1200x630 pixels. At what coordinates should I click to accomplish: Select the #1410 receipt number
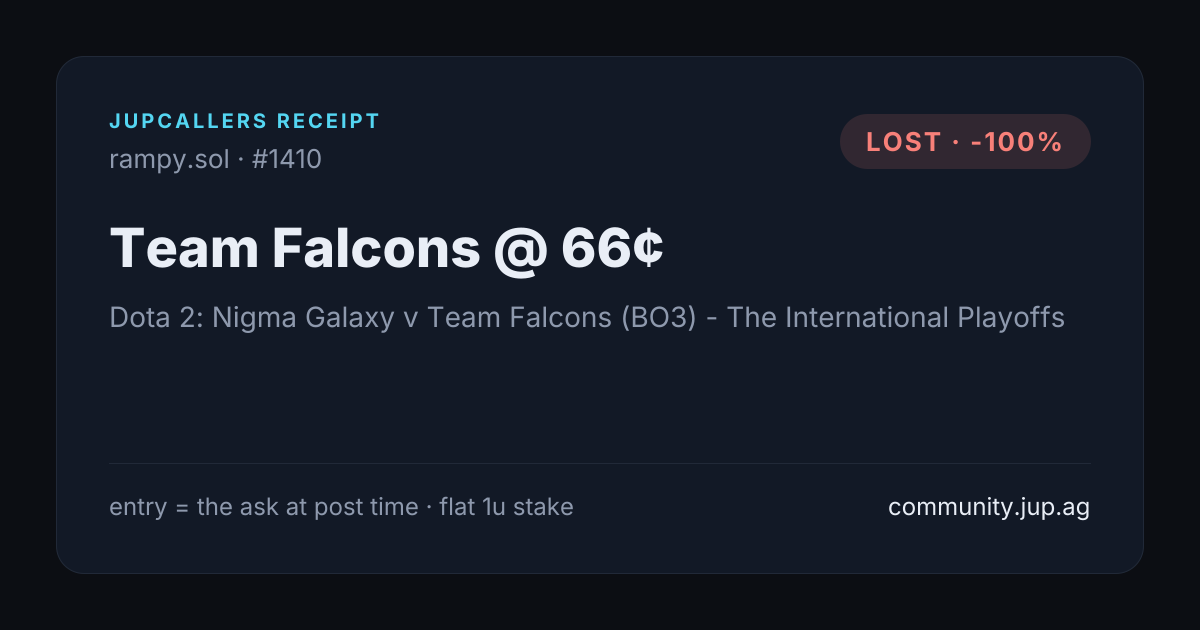tap(287, 159)
